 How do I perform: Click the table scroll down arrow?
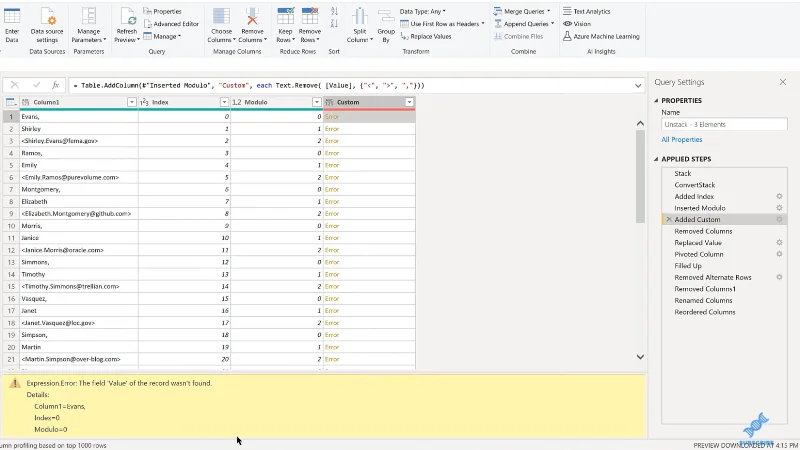click(x=640, y=357)
